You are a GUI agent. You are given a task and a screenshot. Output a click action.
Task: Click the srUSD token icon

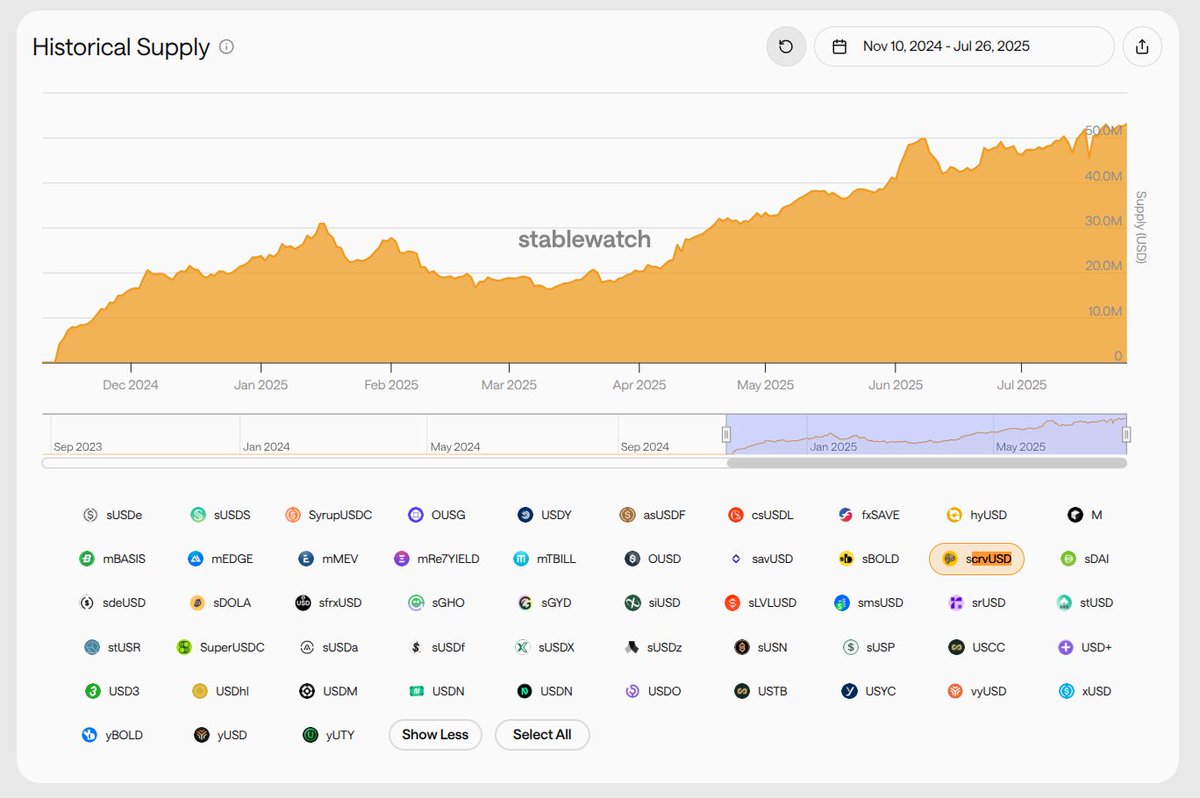(x=956, y=603)
